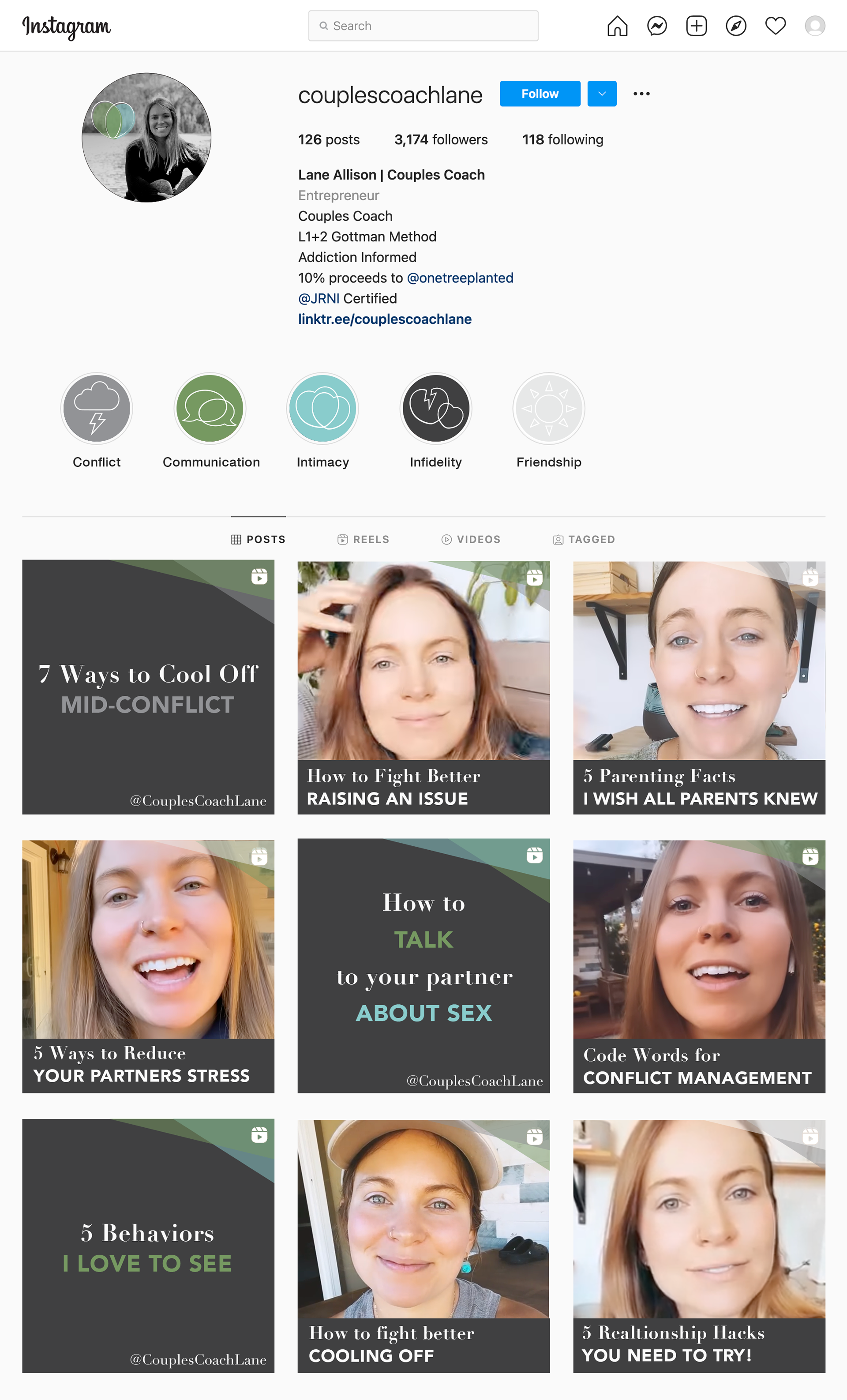Screen dimensions: 847x1400
Task: Open @JRNI mention link
Action: (319, 298)
